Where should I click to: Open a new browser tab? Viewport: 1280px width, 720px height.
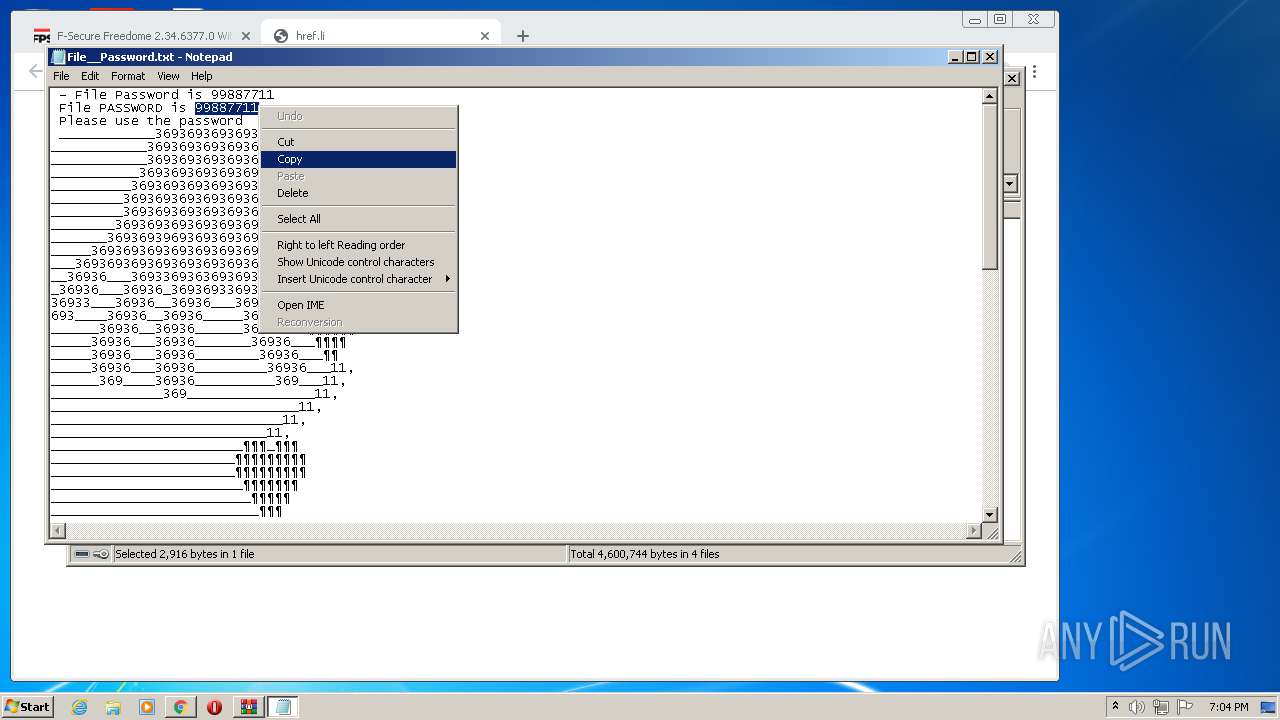click(523, 36)
